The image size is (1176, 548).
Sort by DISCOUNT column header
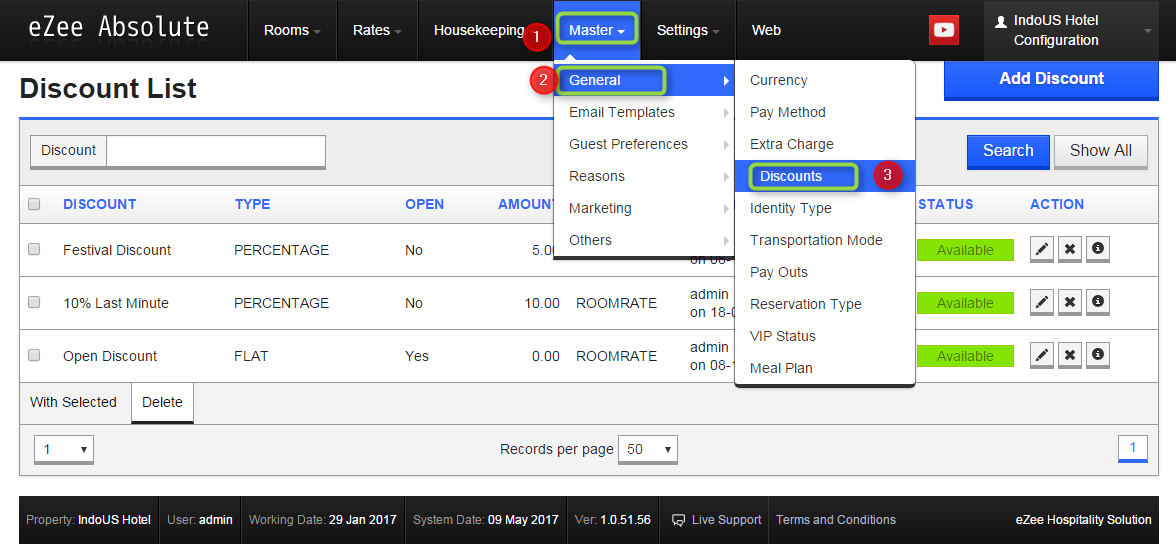100,204
